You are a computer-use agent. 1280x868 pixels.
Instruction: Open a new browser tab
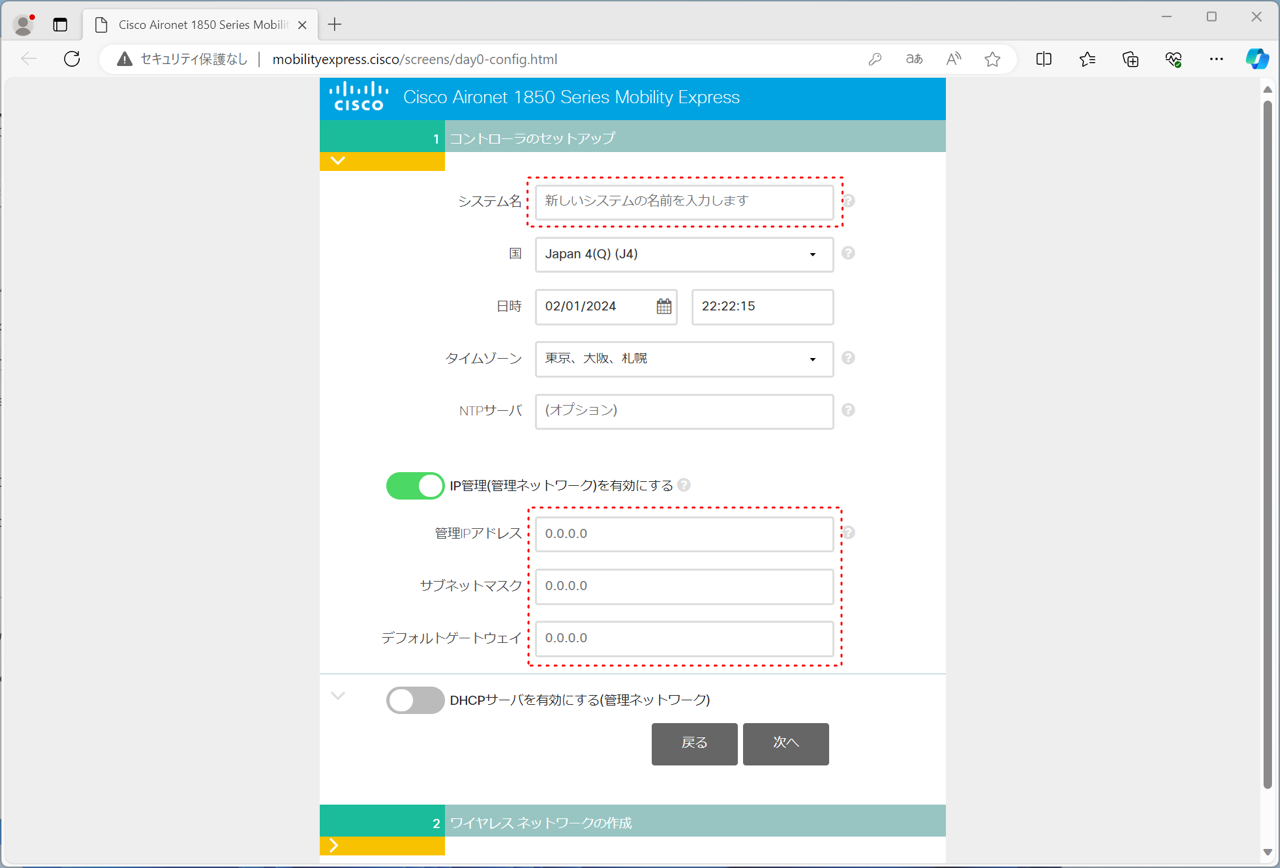334,25
